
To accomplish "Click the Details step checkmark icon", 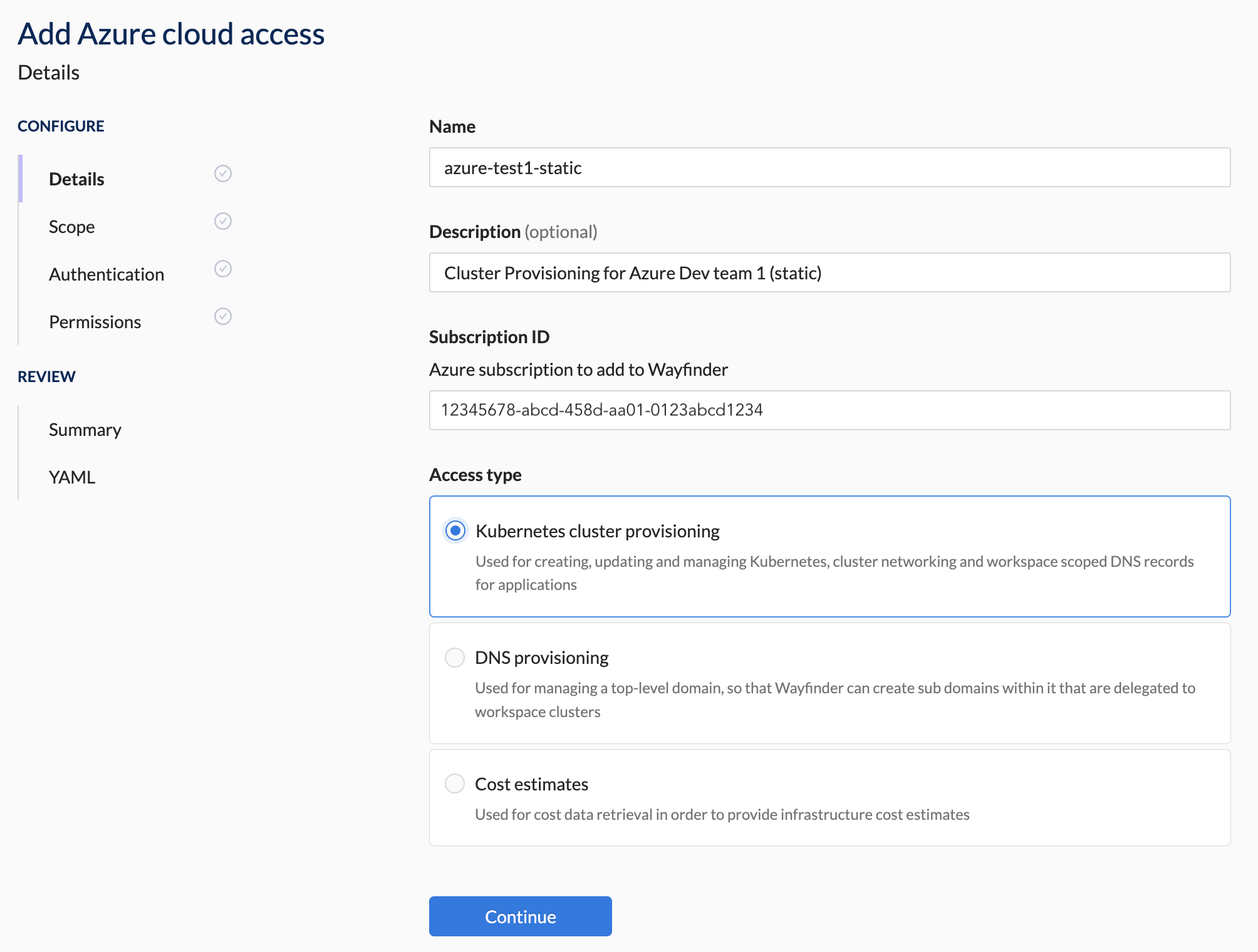I will click(223, 173).
